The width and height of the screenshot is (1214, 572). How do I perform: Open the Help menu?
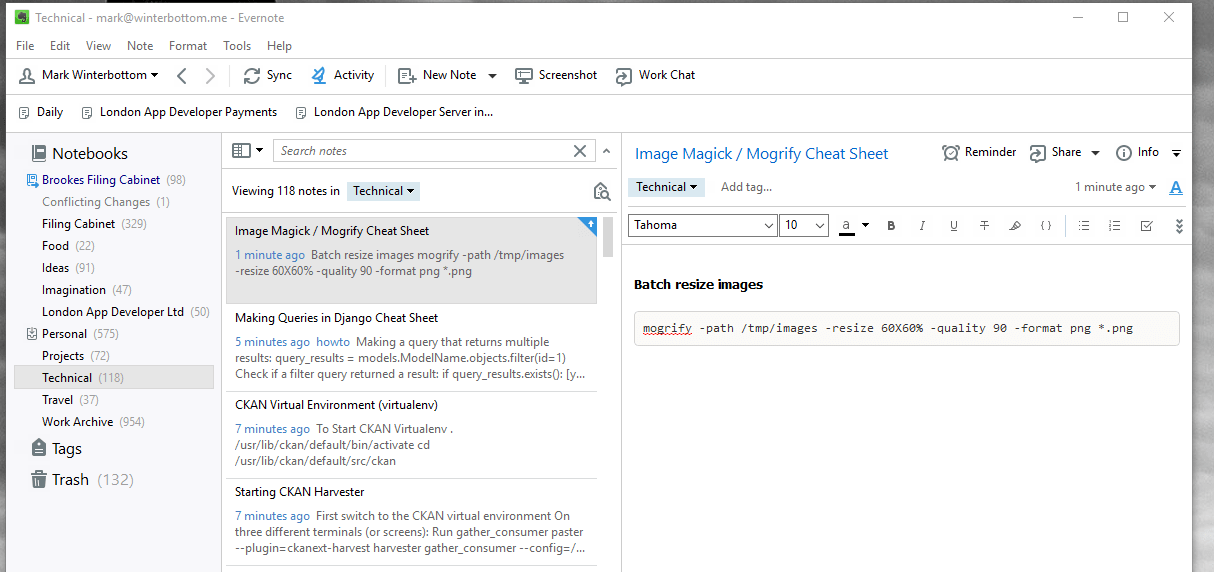(x=279, y=46)
